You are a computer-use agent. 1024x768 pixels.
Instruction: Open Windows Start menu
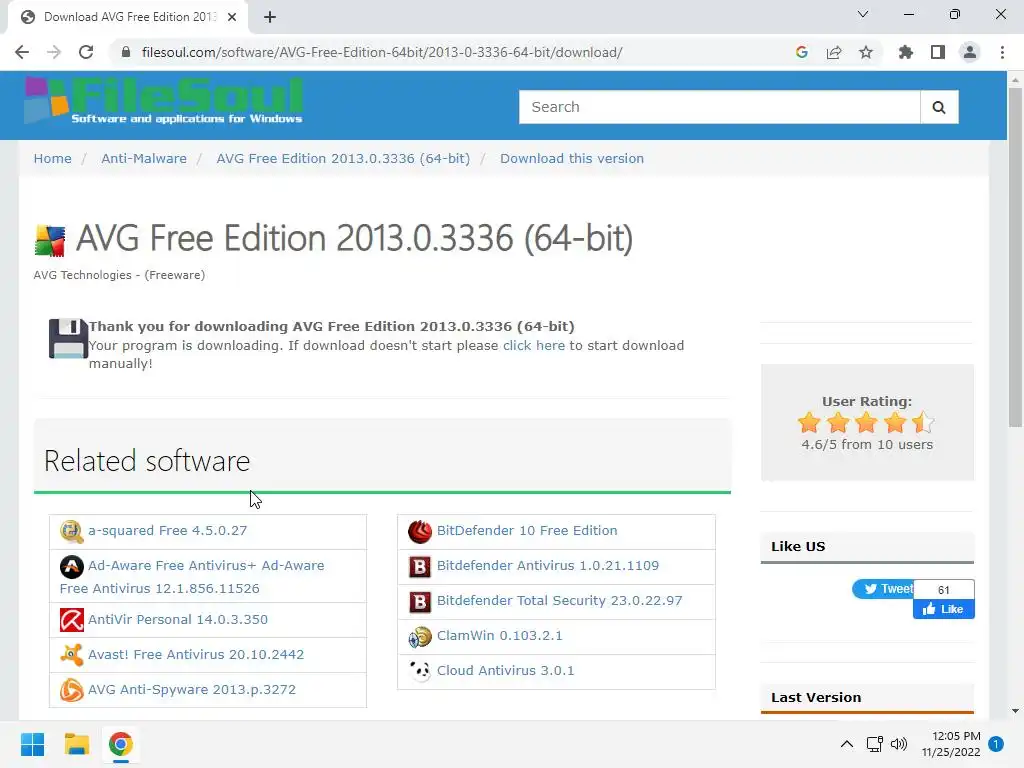33,744
